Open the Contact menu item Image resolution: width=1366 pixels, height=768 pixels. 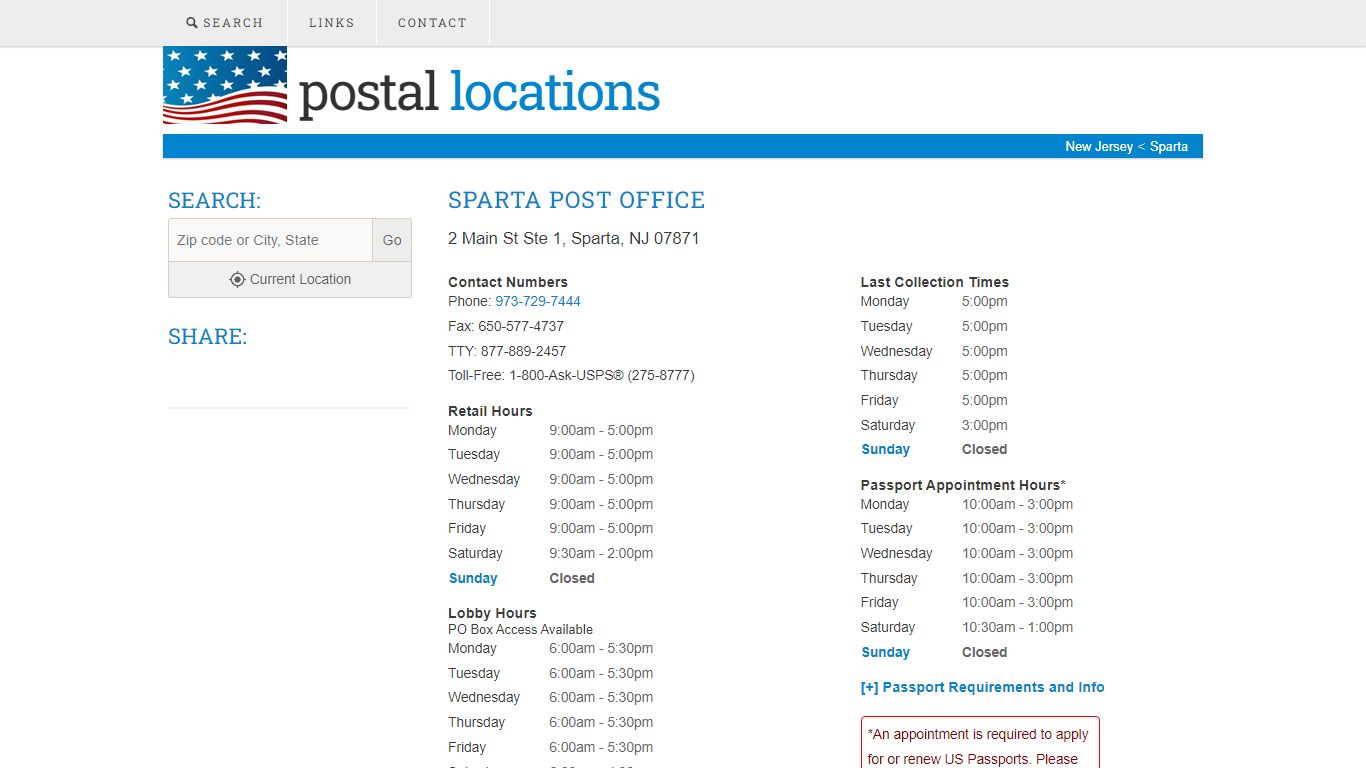pyautogui.click(x=432, y=22)
